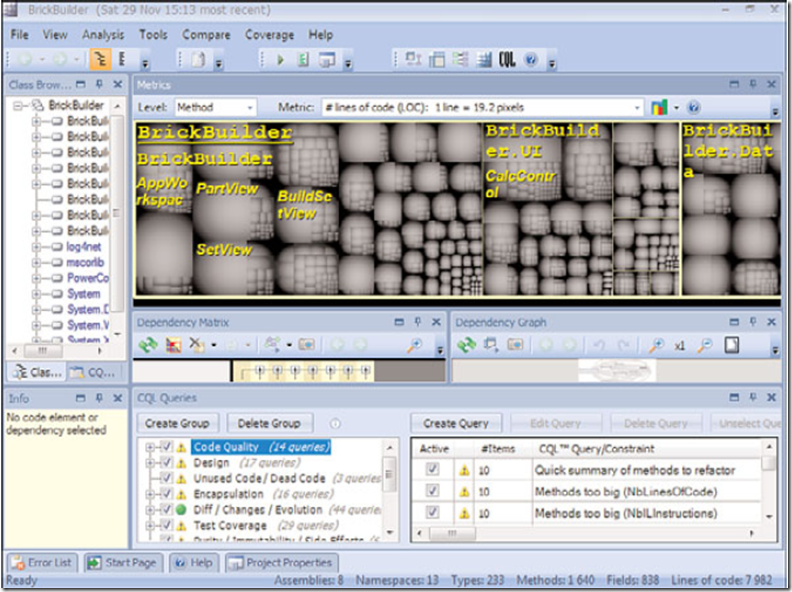The height and width of the screenshot is (592, 792).
Task: Uncheck Active for Methods too big (NbILInstructions)
Action: point(432,512)
